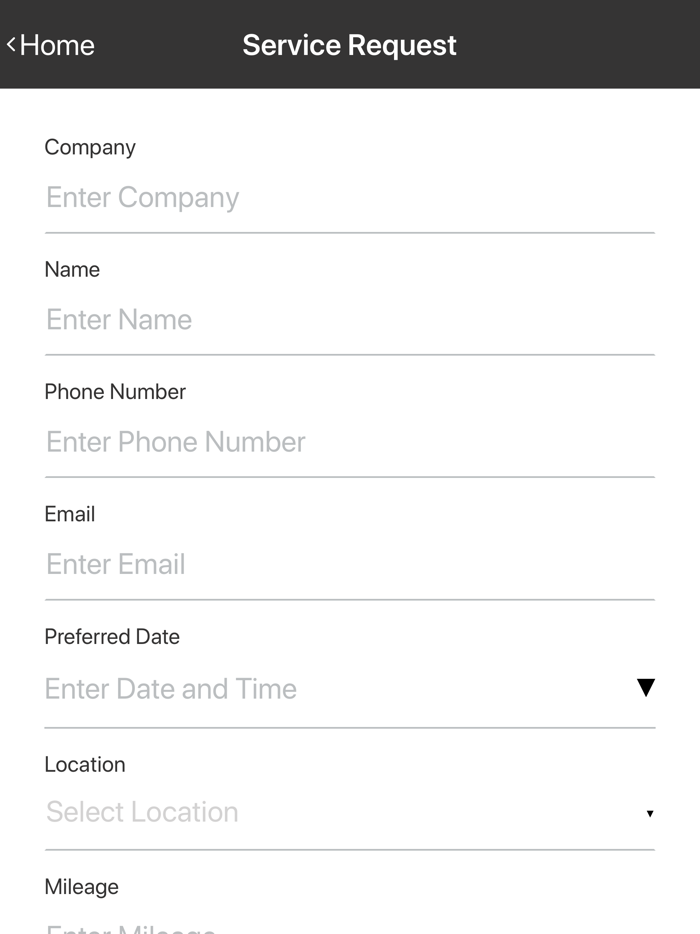Tap the back chevron icon beside Home
Screen dimensions: 700x934
[x=11, y=44]
